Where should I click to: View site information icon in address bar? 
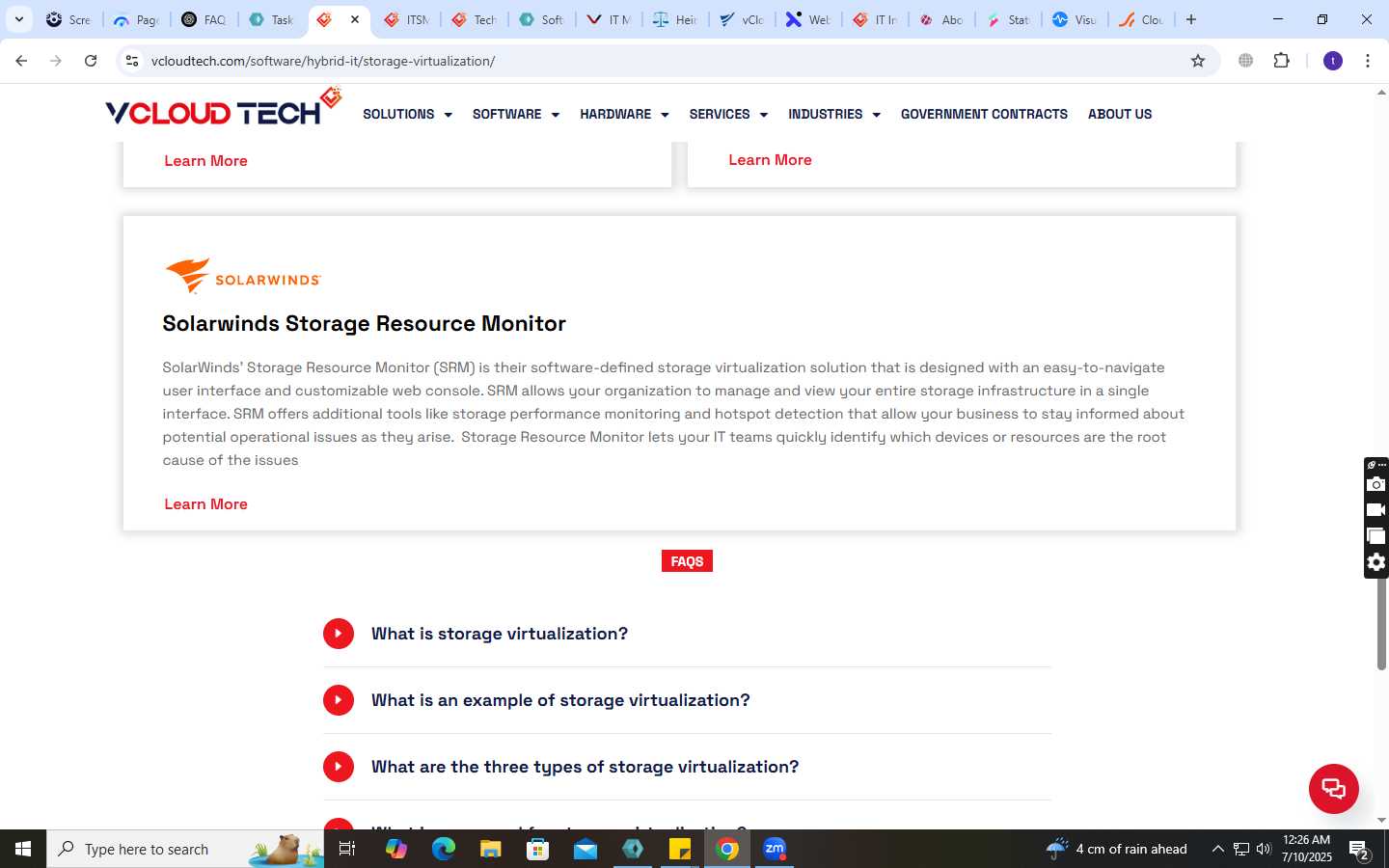132,61
